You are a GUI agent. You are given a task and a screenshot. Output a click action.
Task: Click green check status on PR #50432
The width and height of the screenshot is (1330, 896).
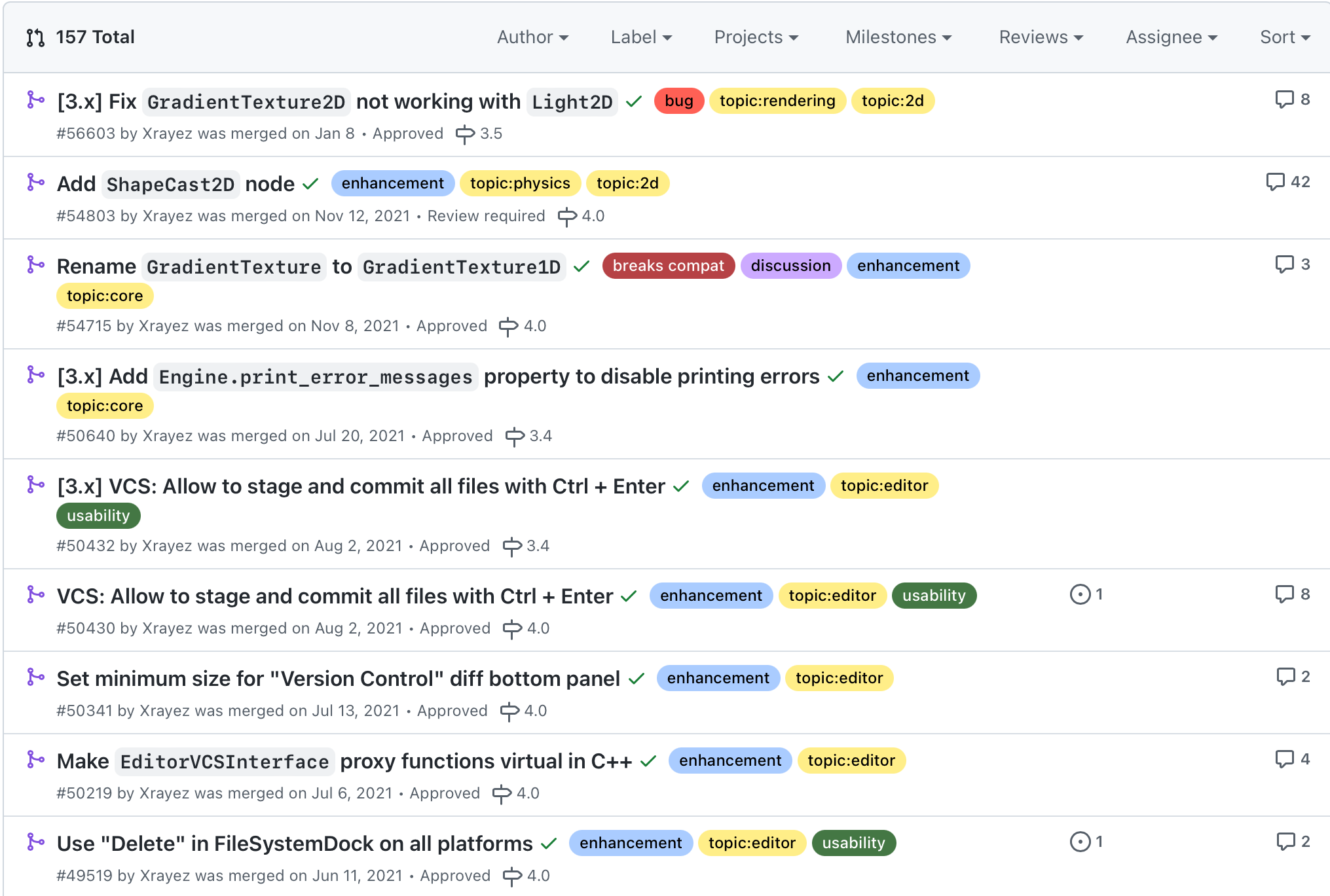pyautogui.click(x=681, y=487)
